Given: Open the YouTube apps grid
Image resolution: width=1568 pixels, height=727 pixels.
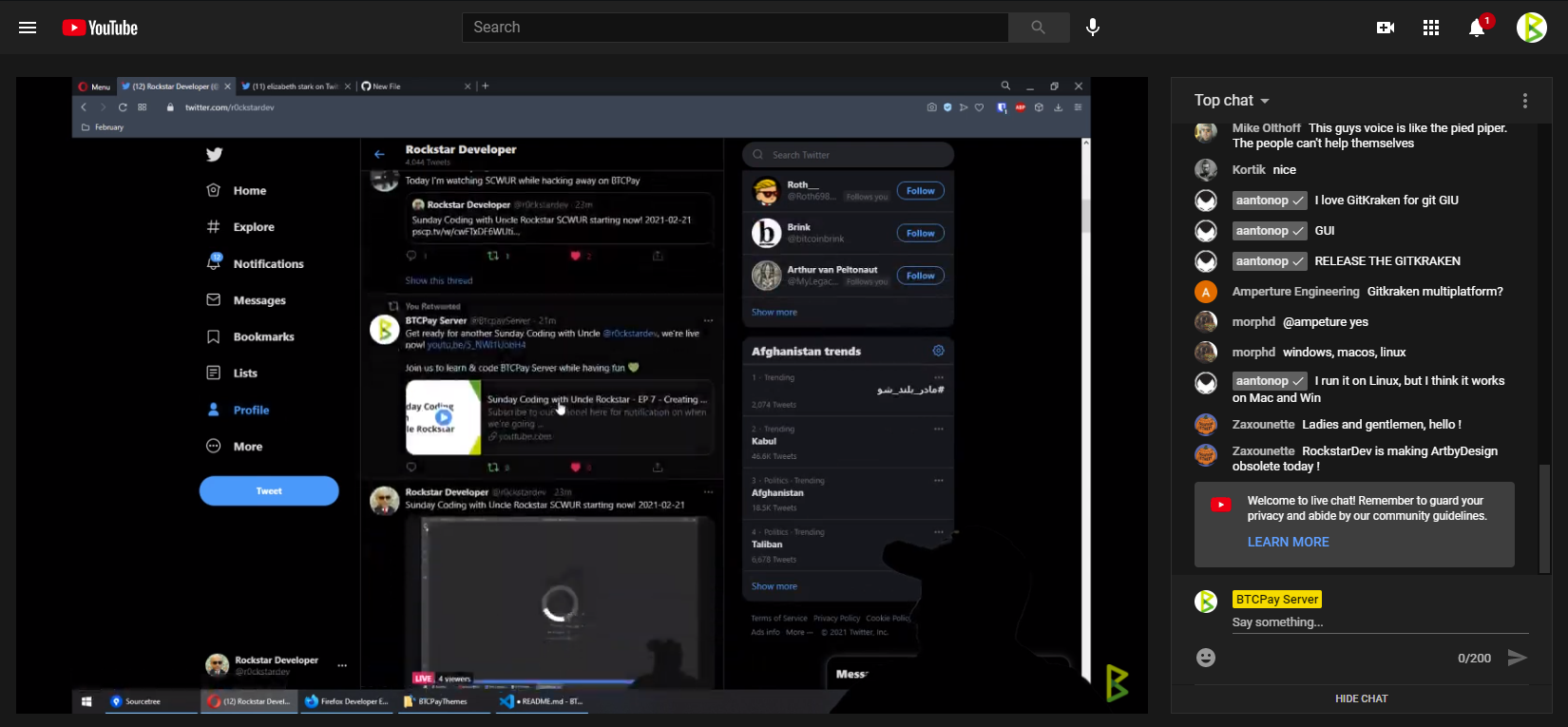Looking at the screenshot, I should click(1431, 28).
